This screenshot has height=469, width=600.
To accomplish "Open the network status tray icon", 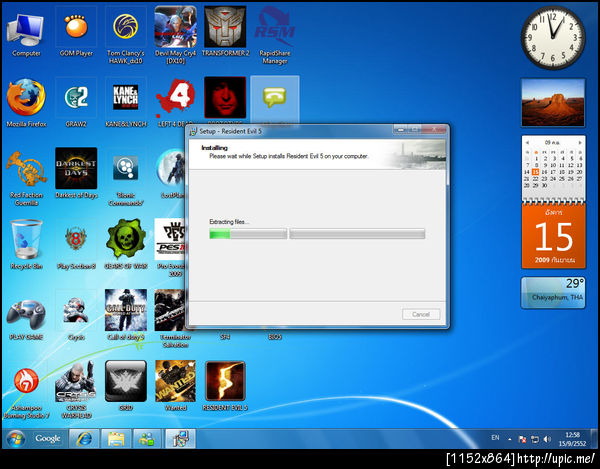I will 535,440.
